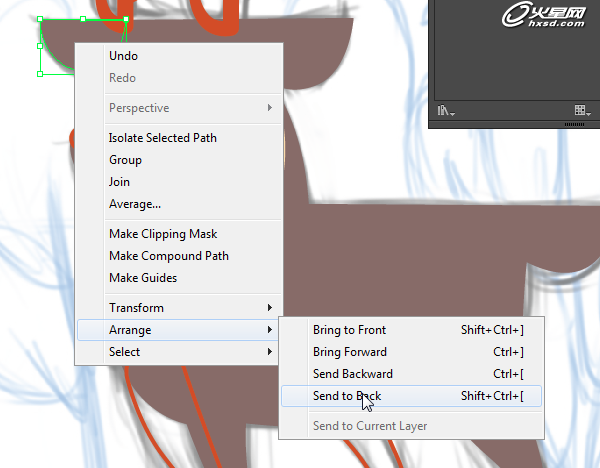This screenshot has width=600, height=468.
Task: Open the Arrange submenu
Action: pos(178,330)
